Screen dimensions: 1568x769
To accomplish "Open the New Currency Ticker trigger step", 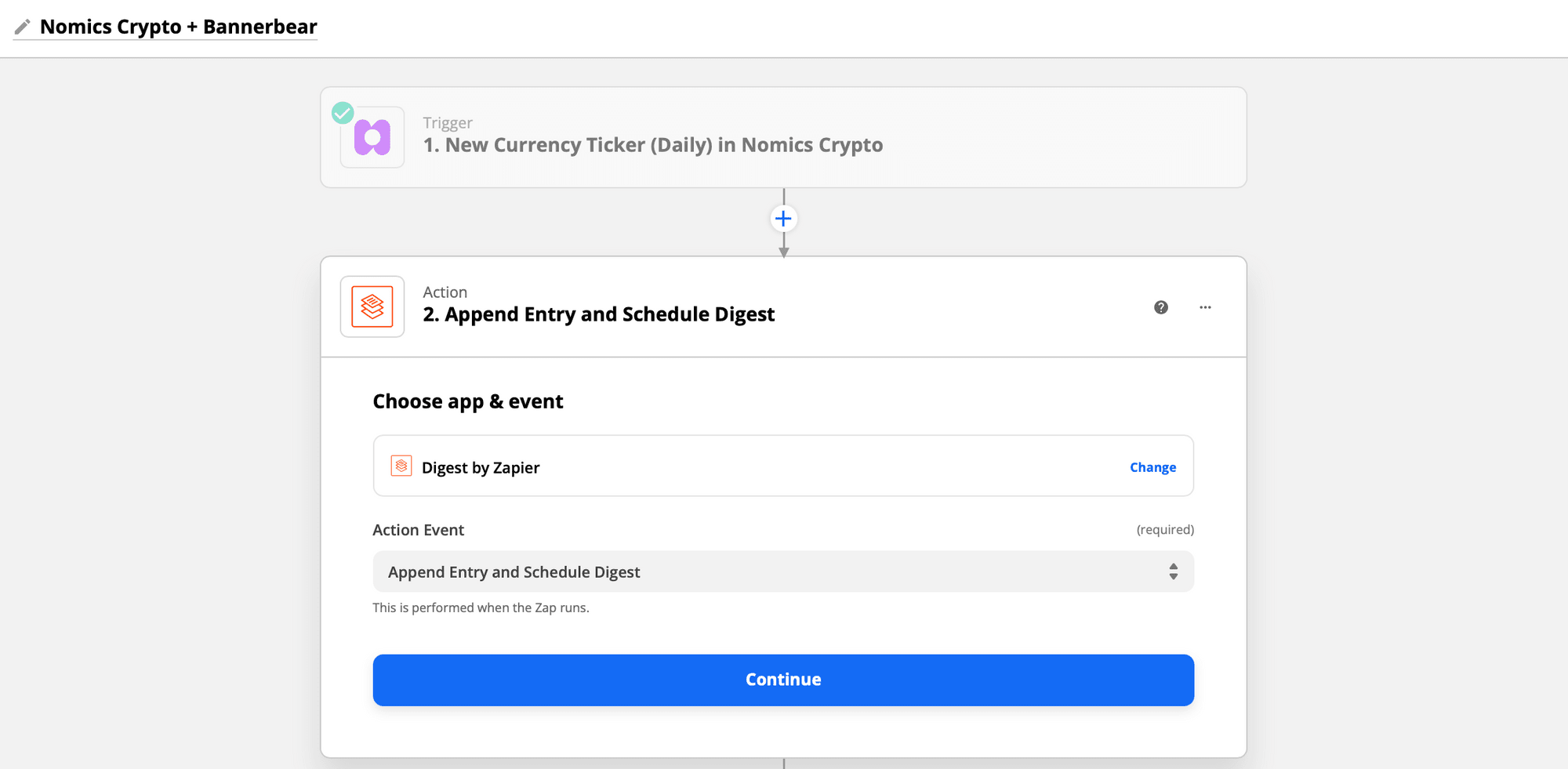I will (x=783, y=137).
